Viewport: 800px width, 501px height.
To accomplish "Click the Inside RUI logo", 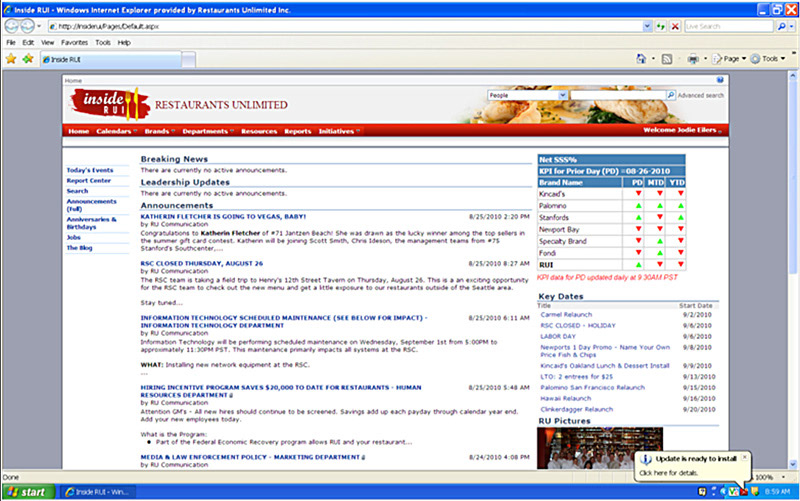I will (x=110, y=104).
